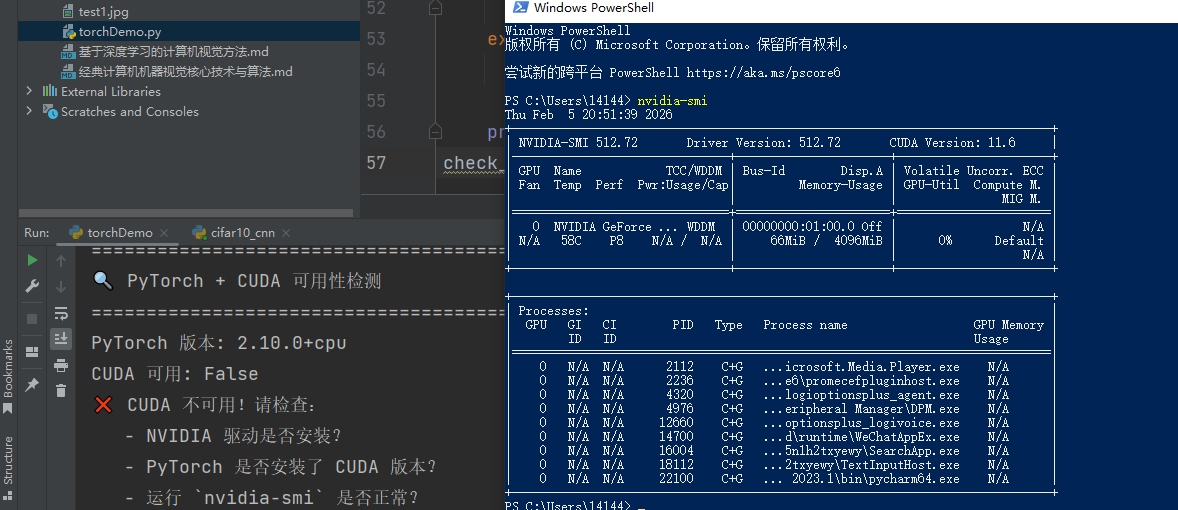This screenshot has width=1178, height=510.
Task: Click fold marker at editor line 56
Action: [x=435, y=131]
